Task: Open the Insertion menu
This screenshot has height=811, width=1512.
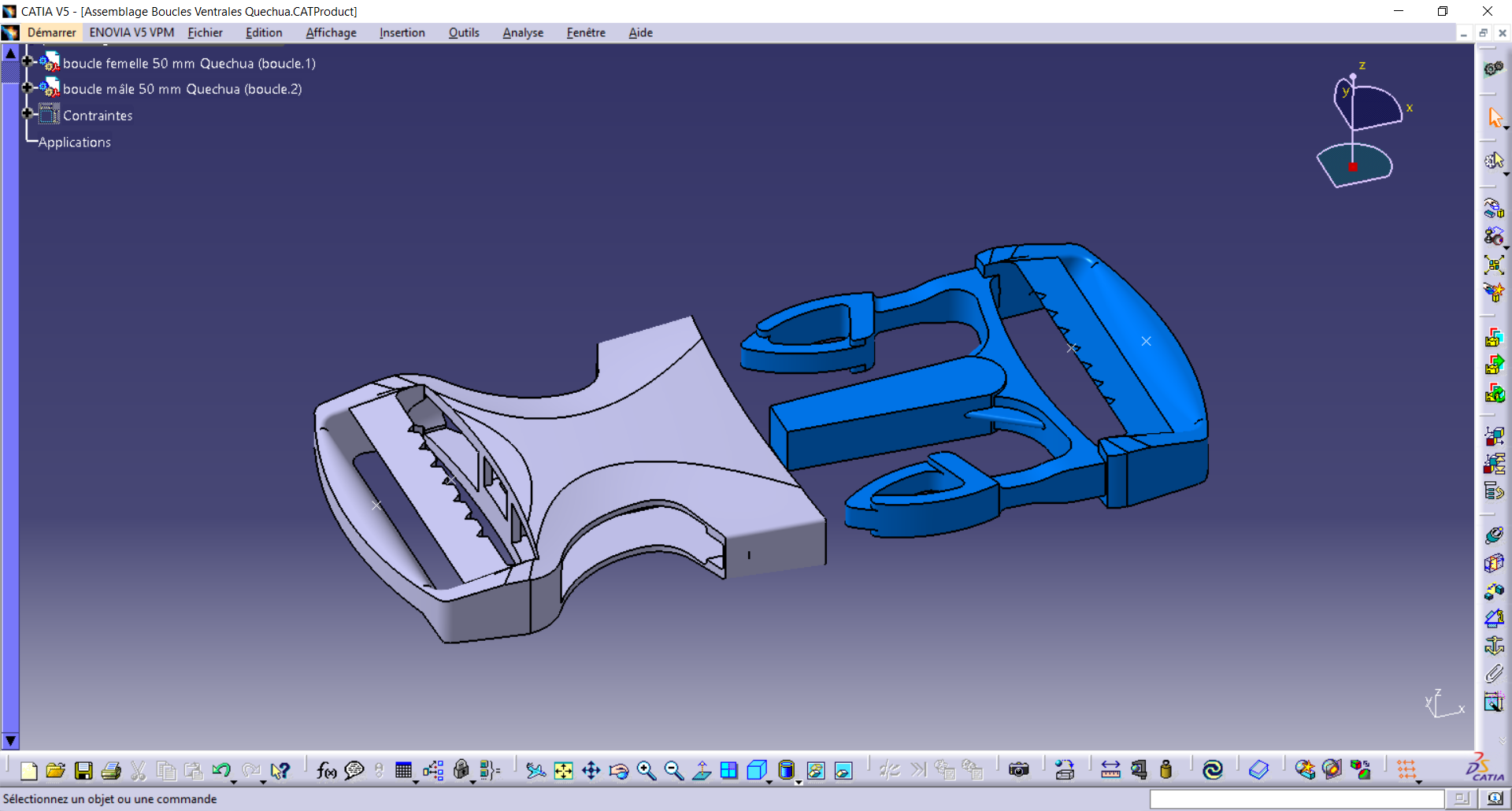Action: click(x=402, y=32)
